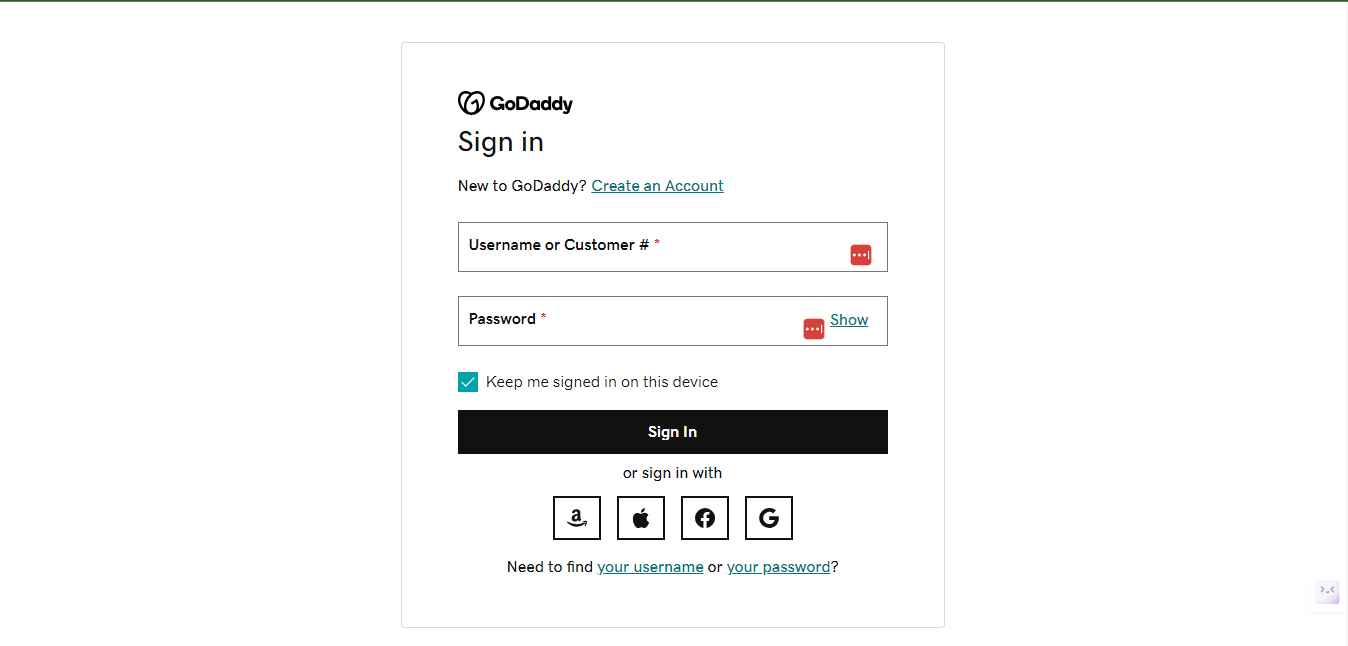Open the Create an Account link
Screen dimensions: 1348x646
tap(657, 186)
